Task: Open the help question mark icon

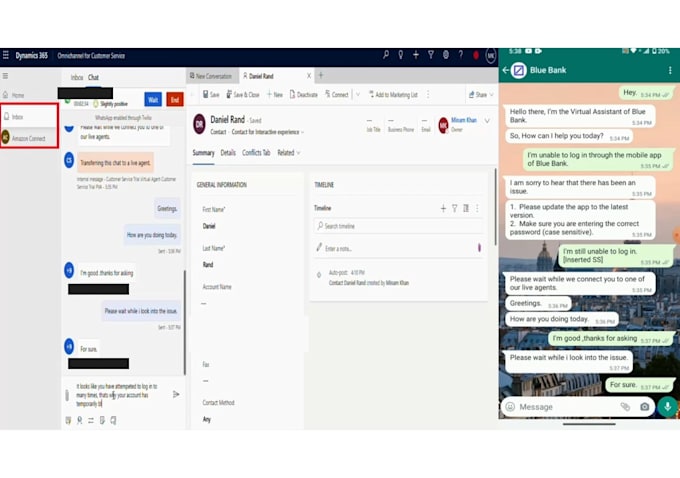Action: (461, 55)
